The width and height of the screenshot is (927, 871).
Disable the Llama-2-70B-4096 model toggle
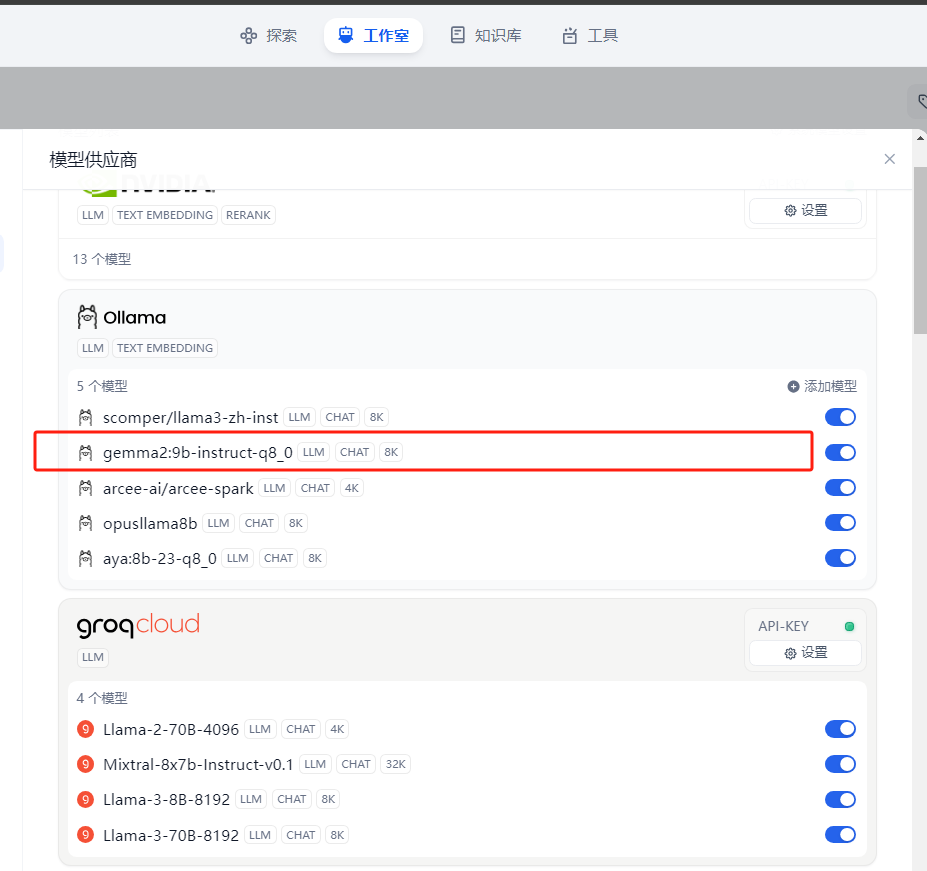[x=840, y=729]
